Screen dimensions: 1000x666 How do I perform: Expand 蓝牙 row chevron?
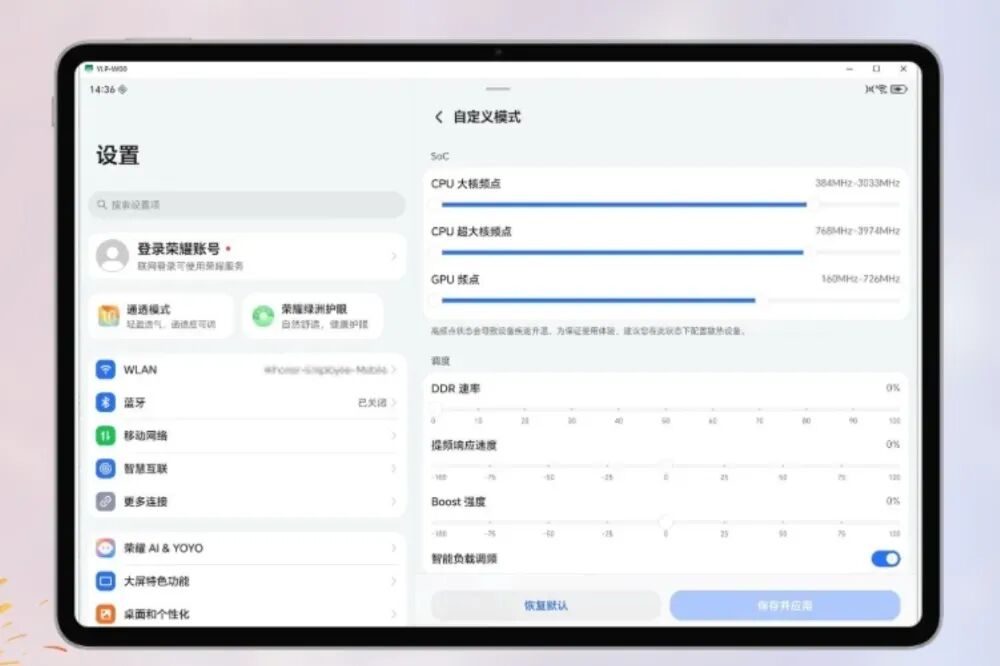coord(393,403)
